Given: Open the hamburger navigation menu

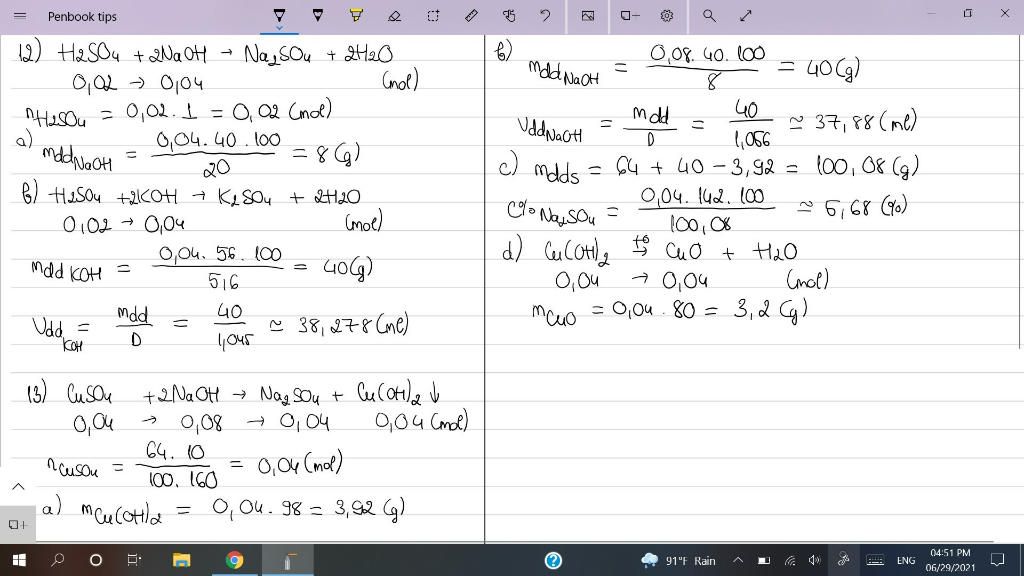Looking at the screenshot, I should (20, 16).
